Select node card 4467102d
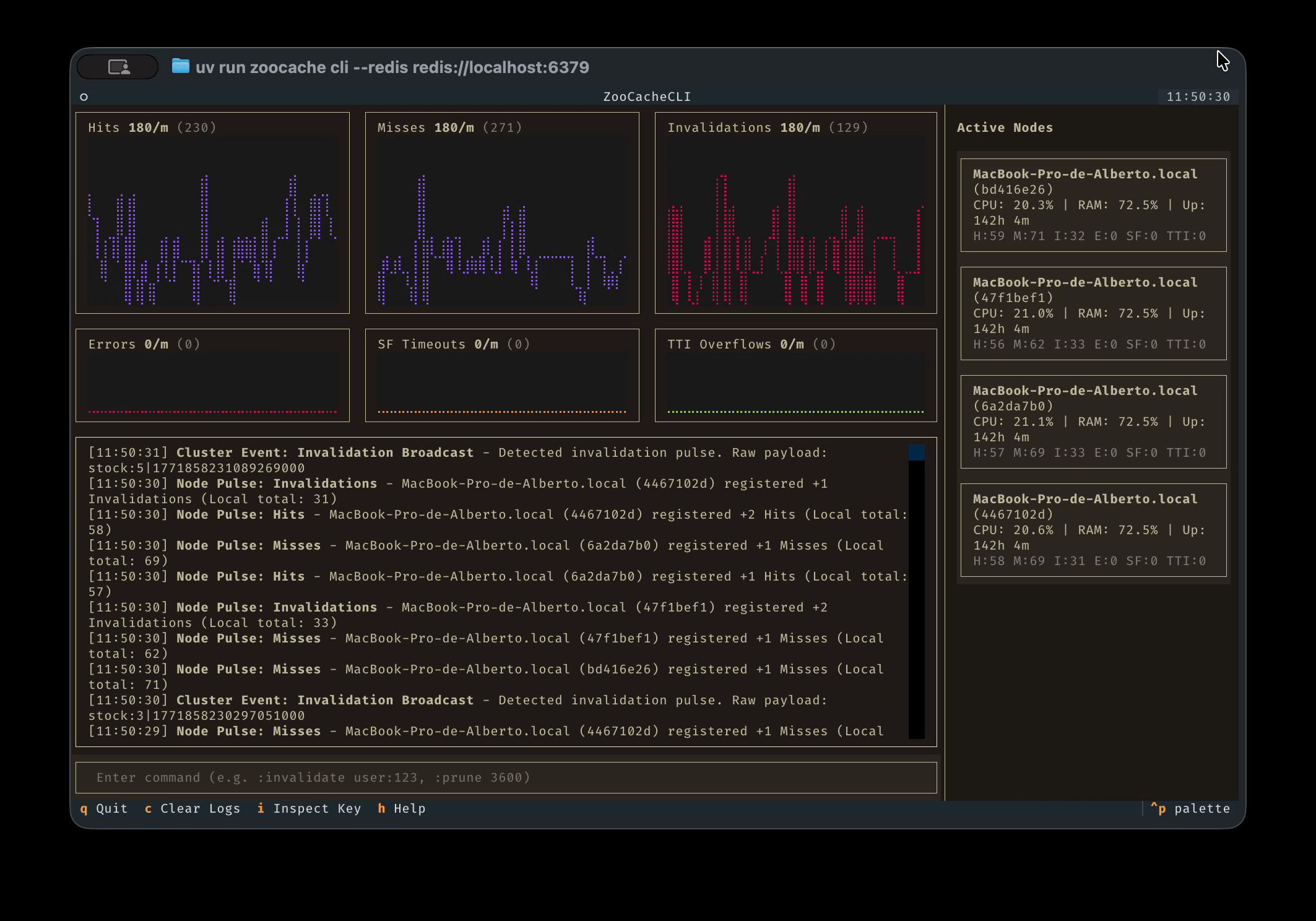 [x=1093, y=530]
